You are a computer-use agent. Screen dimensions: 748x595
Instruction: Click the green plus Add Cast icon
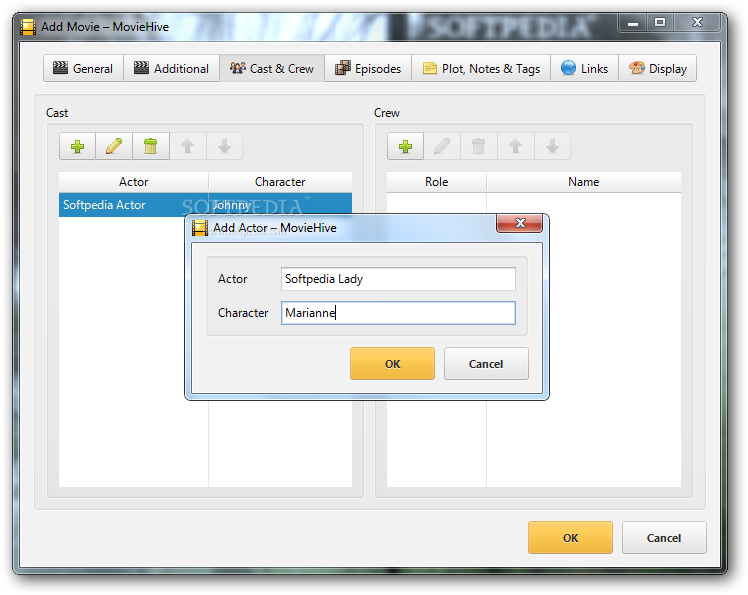(x=77, y=146)
